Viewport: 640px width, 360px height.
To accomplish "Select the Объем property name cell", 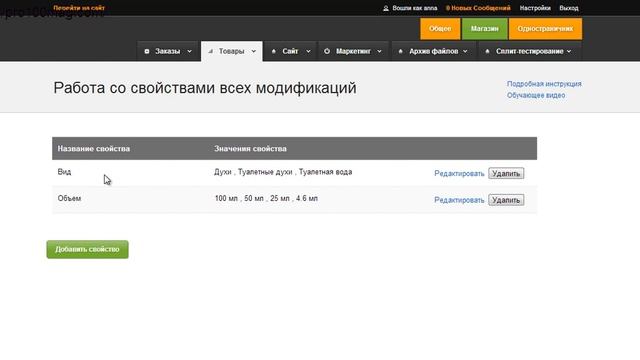I will (69, 198).
